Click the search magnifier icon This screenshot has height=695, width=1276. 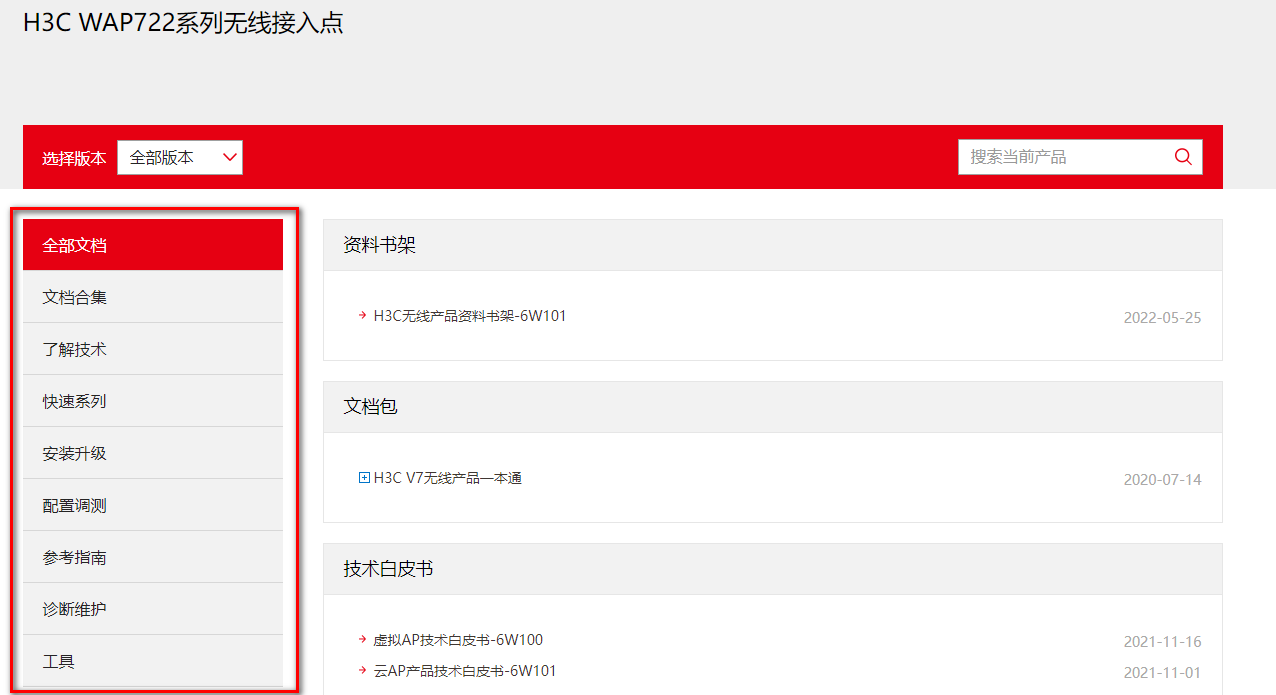click(x=1183, y=156)
